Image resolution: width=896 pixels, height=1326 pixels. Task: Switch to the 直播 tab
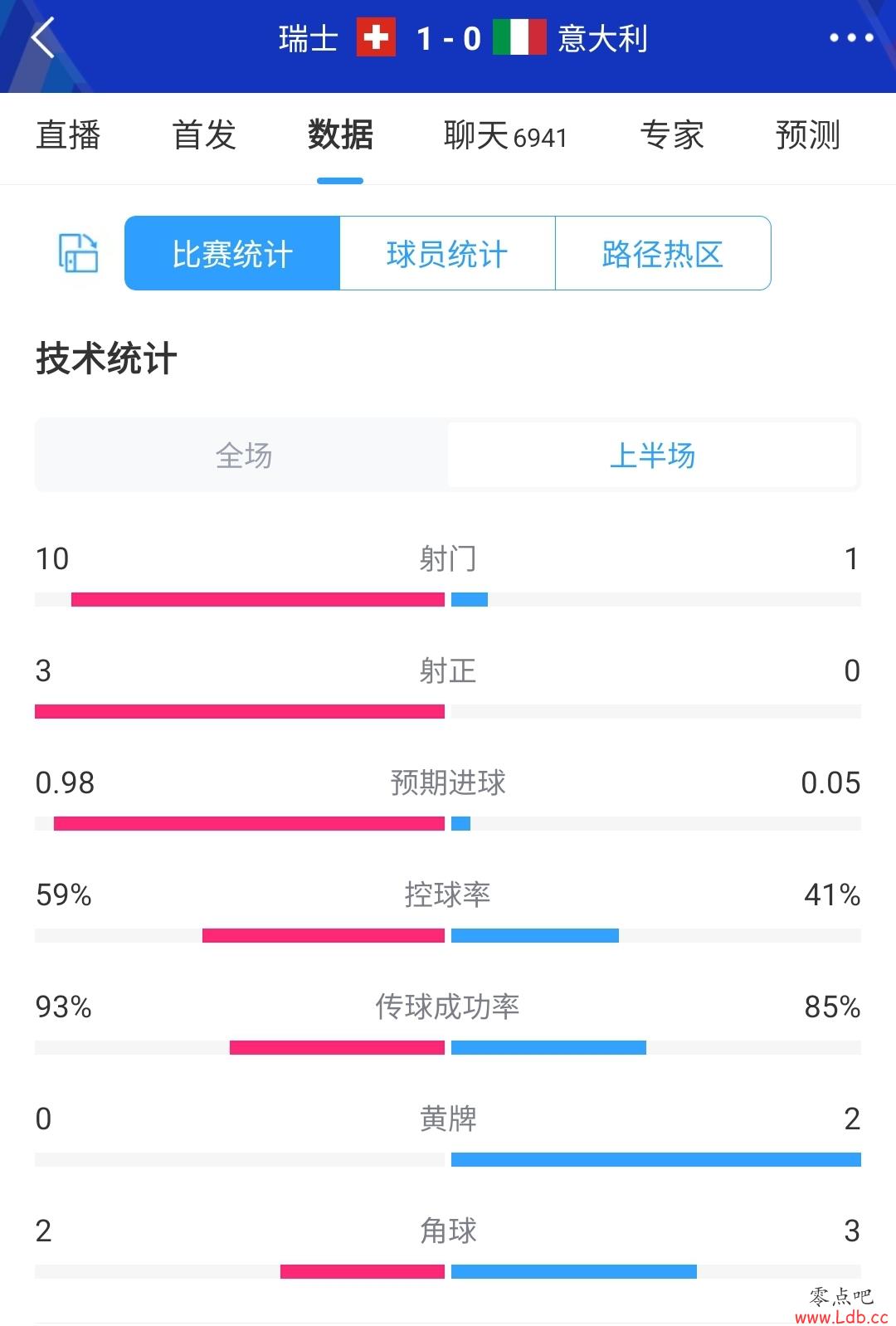tap(68, 135)
